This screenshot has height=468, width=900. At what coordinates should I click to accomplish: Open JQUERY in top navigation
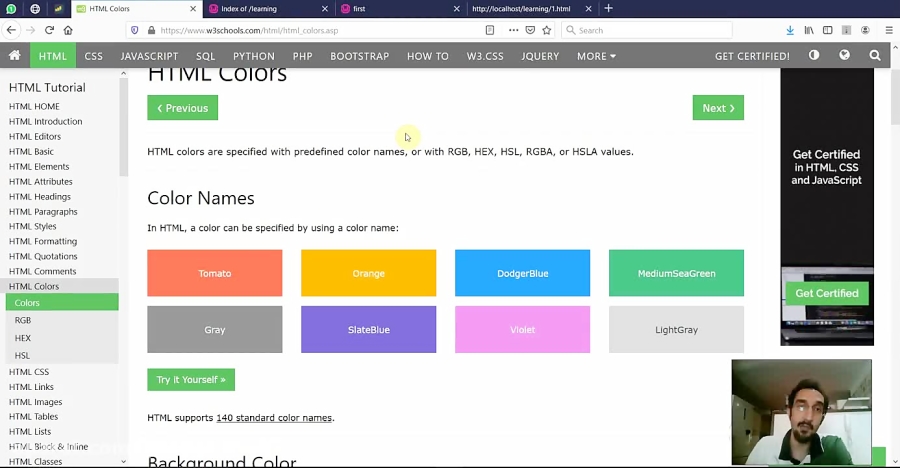540,56
